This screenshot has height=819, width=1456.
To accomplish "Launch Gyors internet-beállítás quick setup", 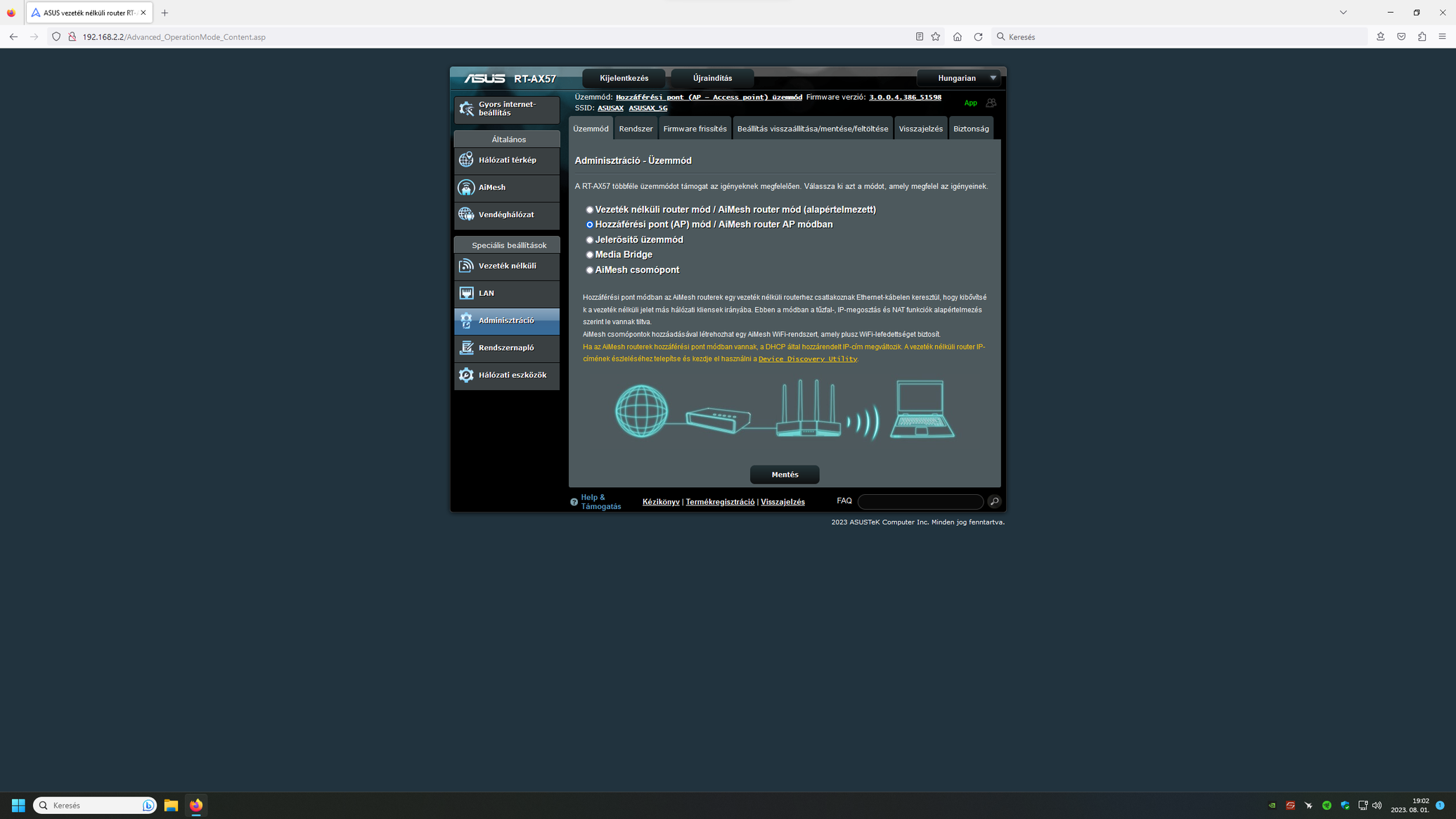I will point(507,109).
